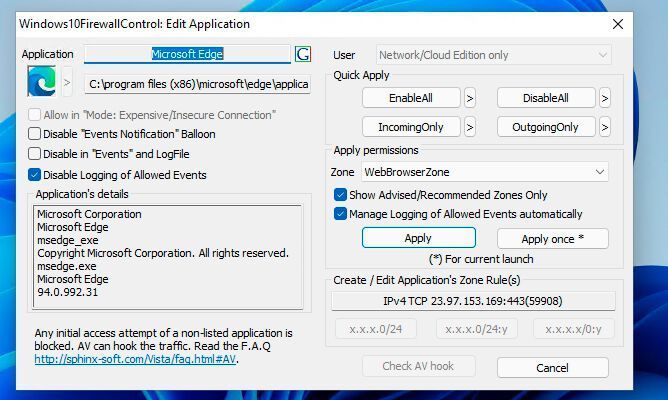Click the "Microsoft Corporation" details line

tap(89, 214)
